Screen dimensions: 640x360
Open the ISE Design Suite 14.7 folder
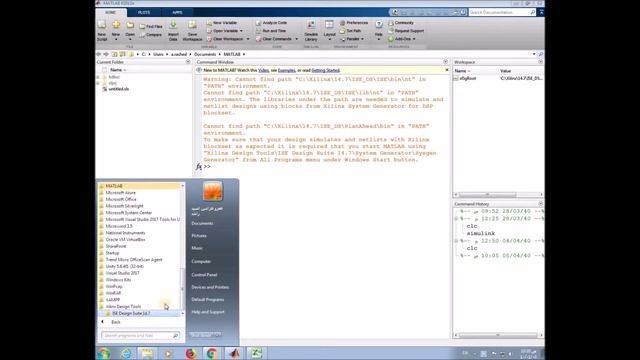click(131, 313)
